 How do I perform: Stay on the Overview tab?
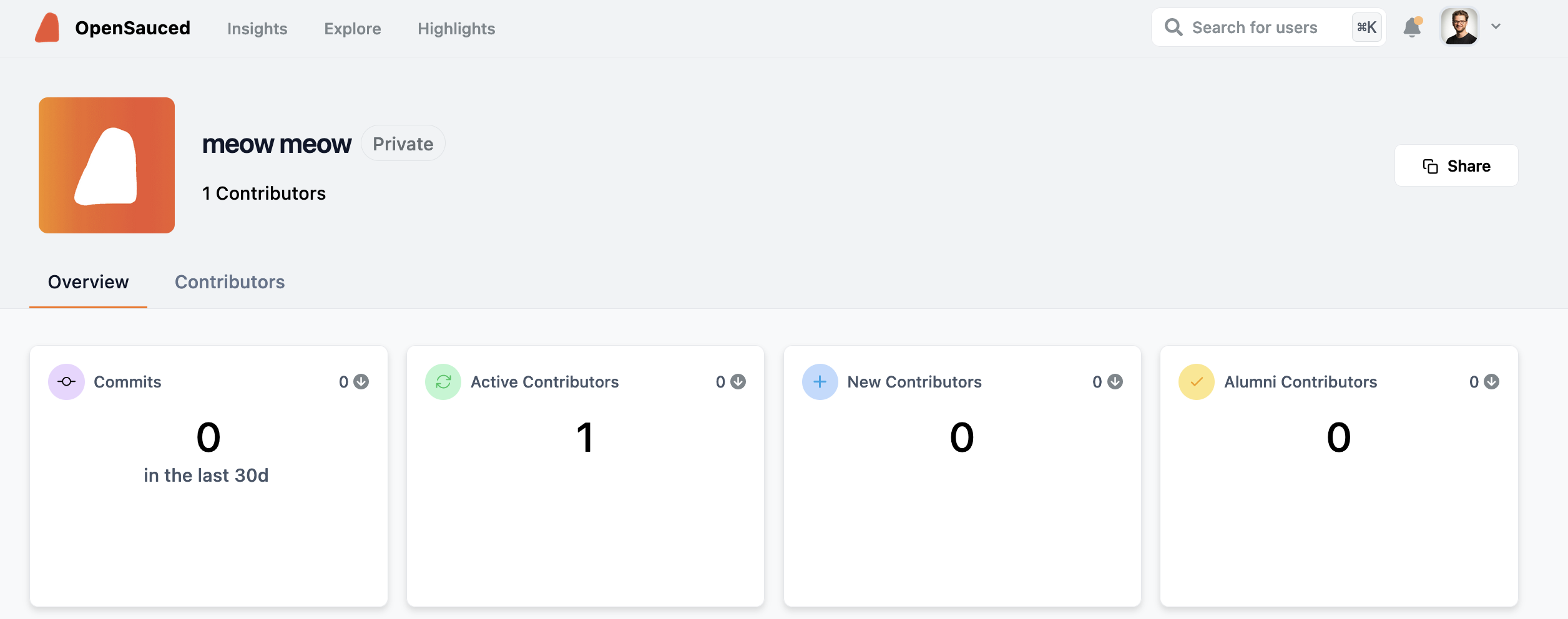click(x=88, y=282)
